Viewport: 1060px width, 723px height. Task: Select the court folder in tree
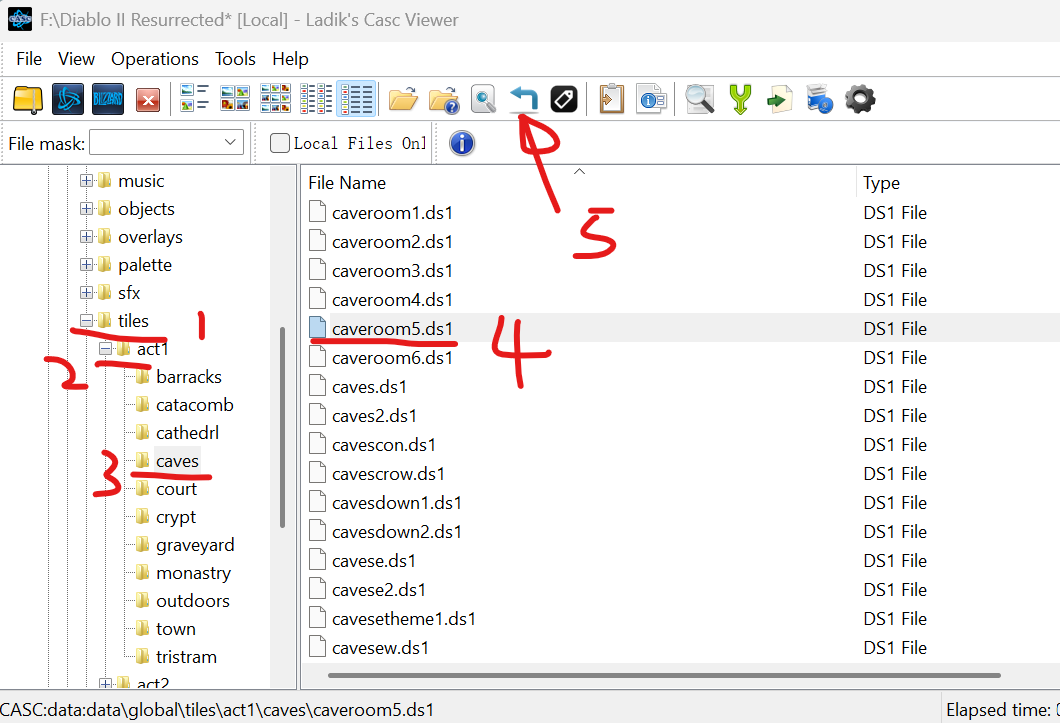click(176, 489)
